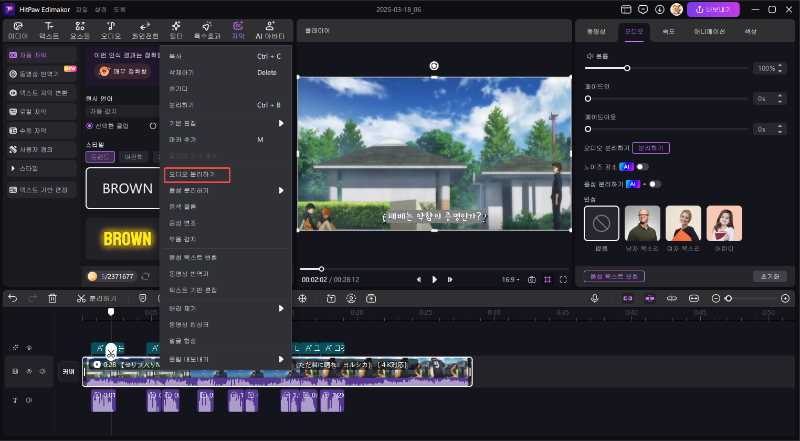Switch to the Speed tab in properties
This screenshot has height=441, width=800.
668,32
